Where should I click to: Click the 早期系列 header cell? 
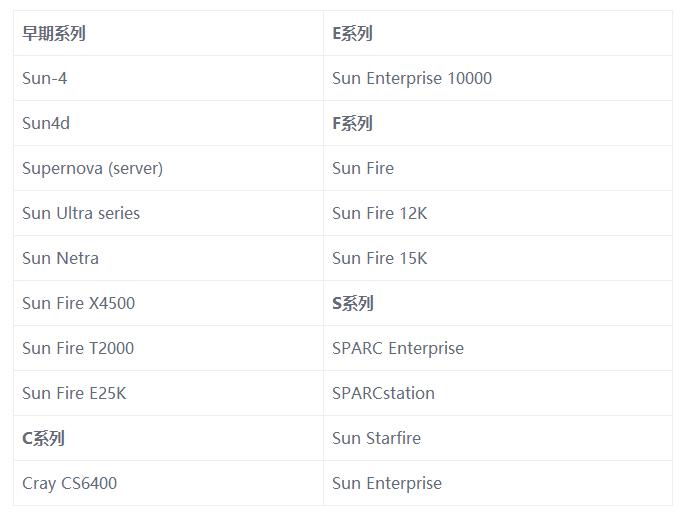point(54,33)
